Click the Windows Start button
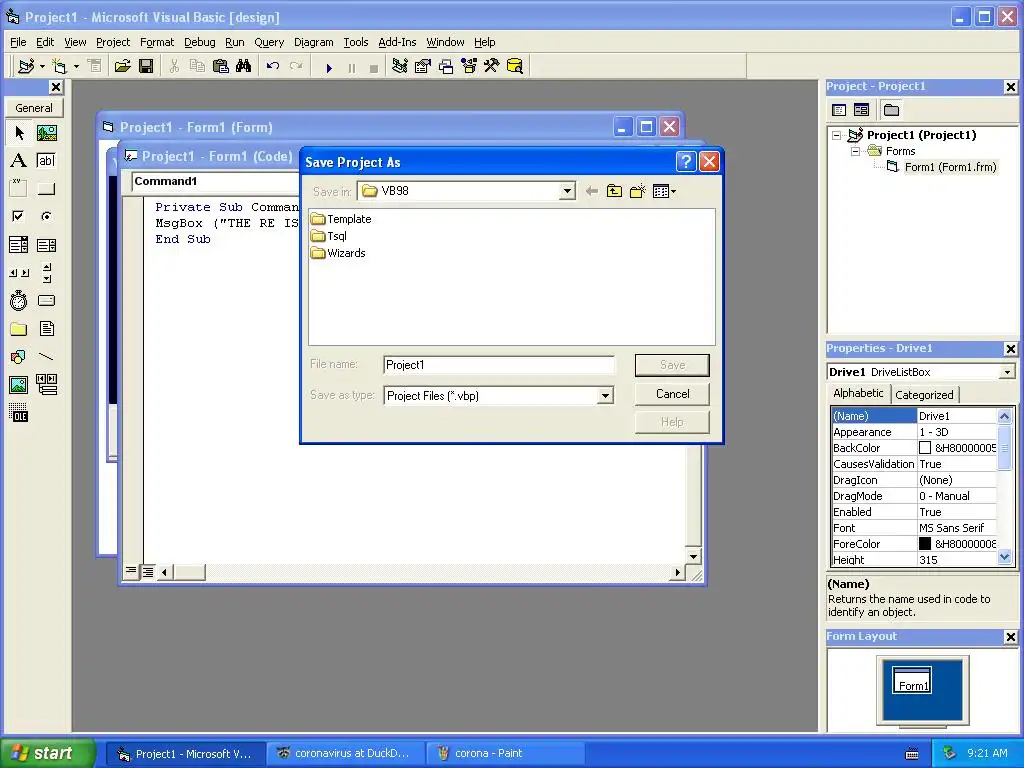Screen dimensions: 1024x768 48,753
